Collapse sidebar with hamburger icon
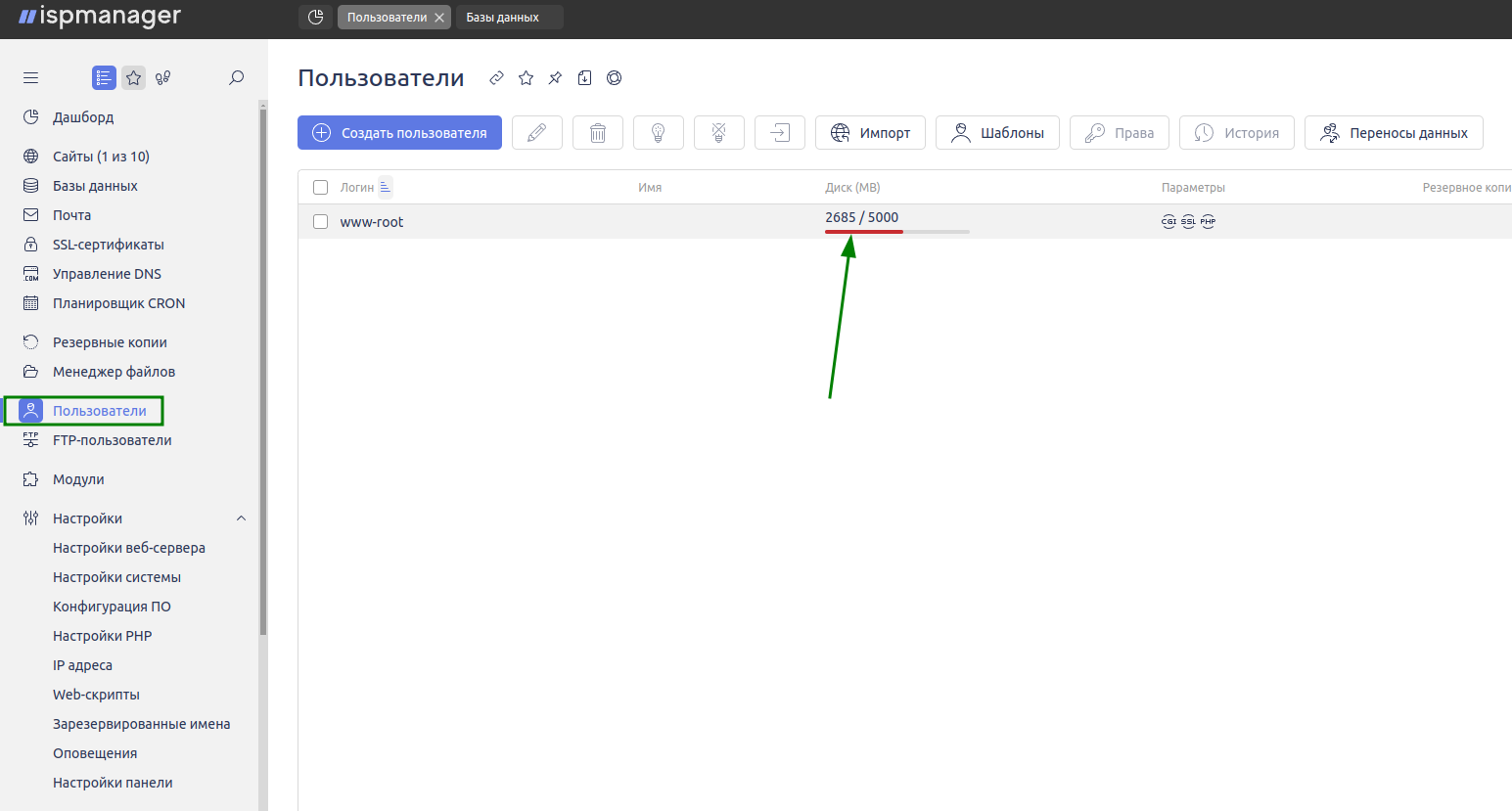Viewport: 1512px width, 811px height. 31,77
